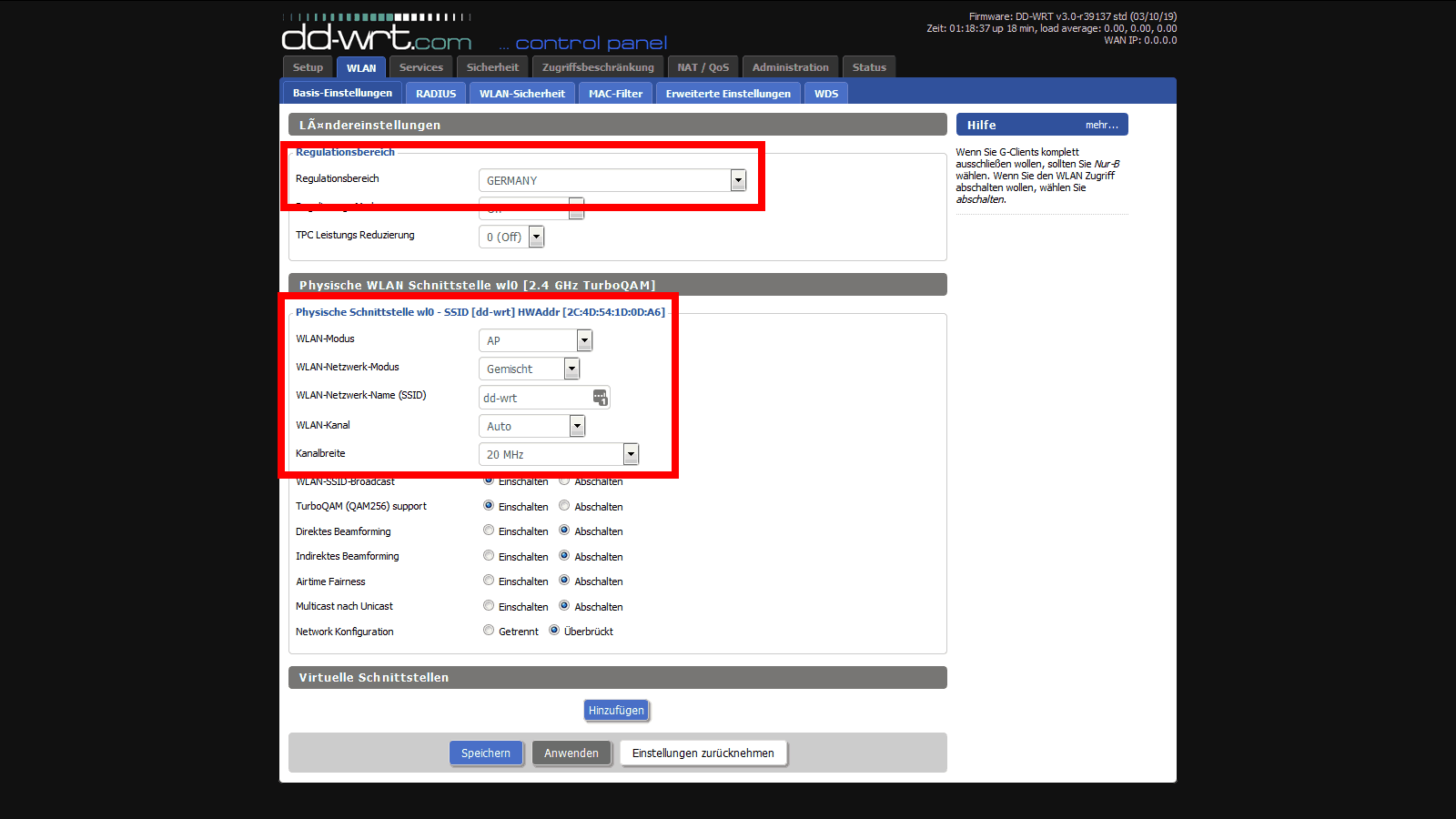Click the Anwenden button
Image resolution: width=1456 pixels, height=819 pixels.
click(571, 753)
